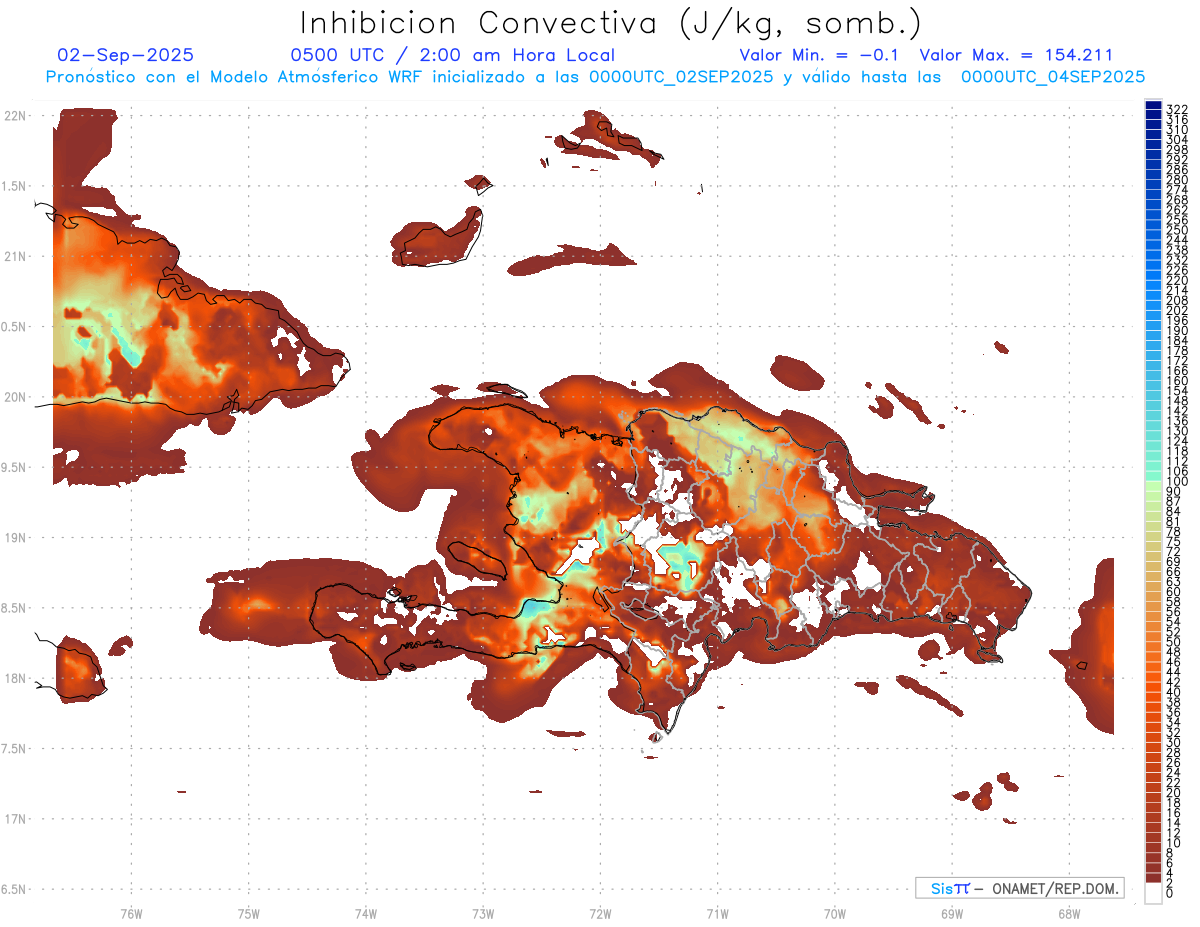Click the "70W" longitude label
This screenshot has height=927, width=1200.
coord(834,913)
